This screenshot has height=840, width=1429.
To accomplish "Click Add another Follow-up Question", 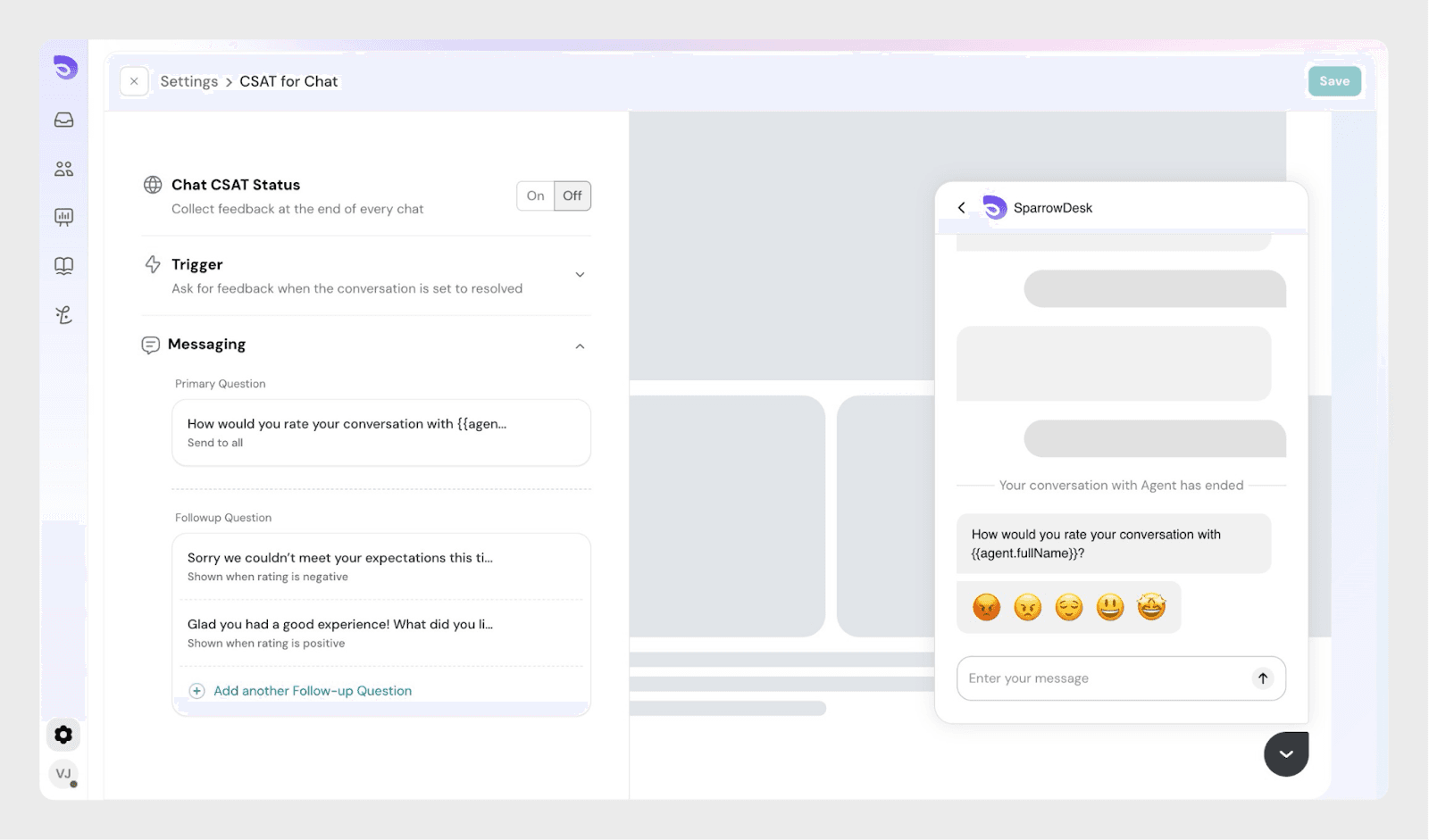I will pos(312,691).
